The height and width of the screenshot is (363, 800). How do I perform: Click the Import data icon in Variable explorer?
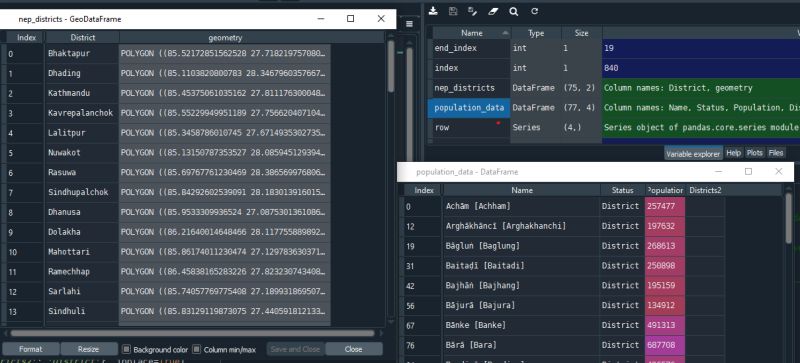tap(433, 11)
